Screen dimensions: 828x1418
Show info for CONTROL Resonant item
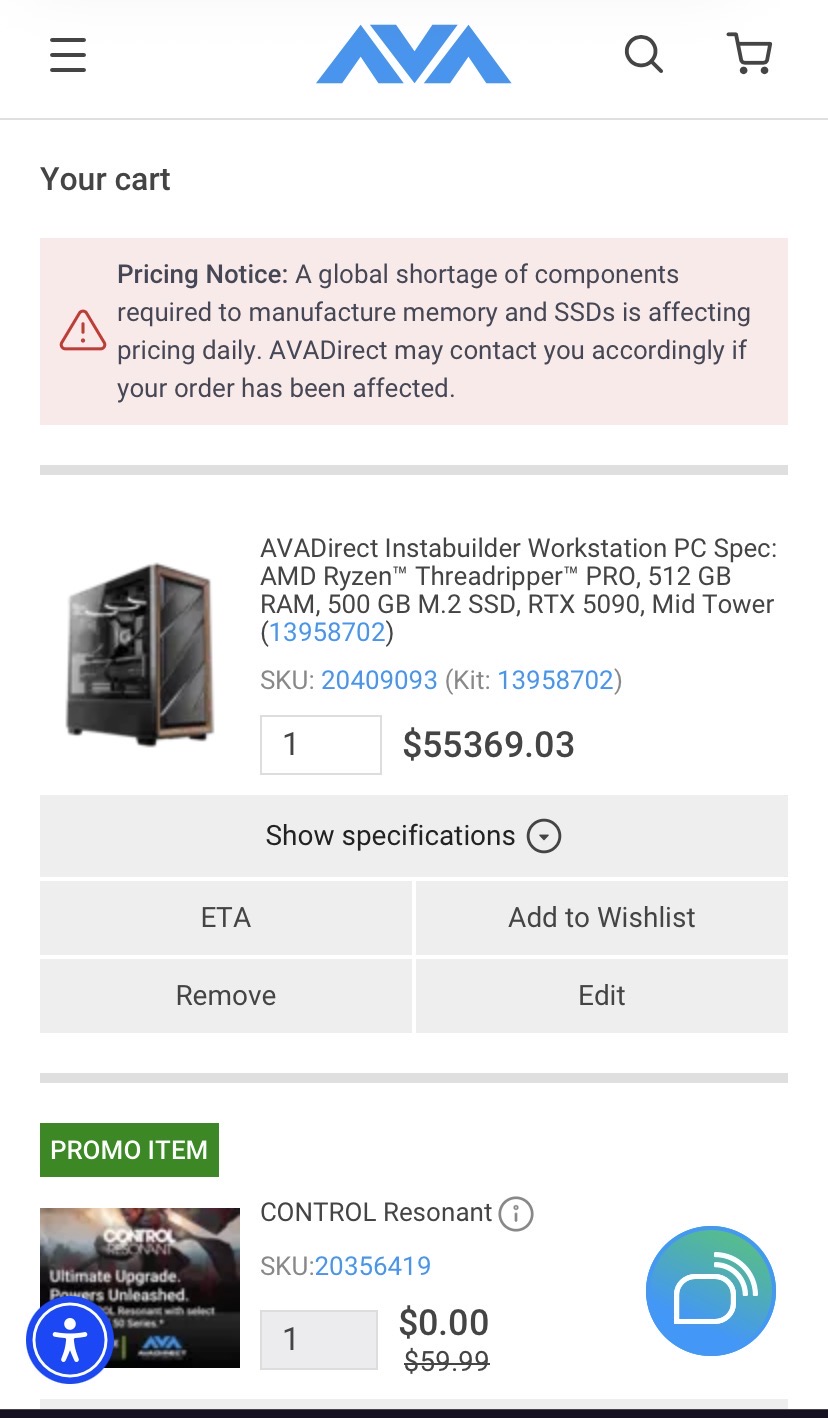tap(516, 1214)
